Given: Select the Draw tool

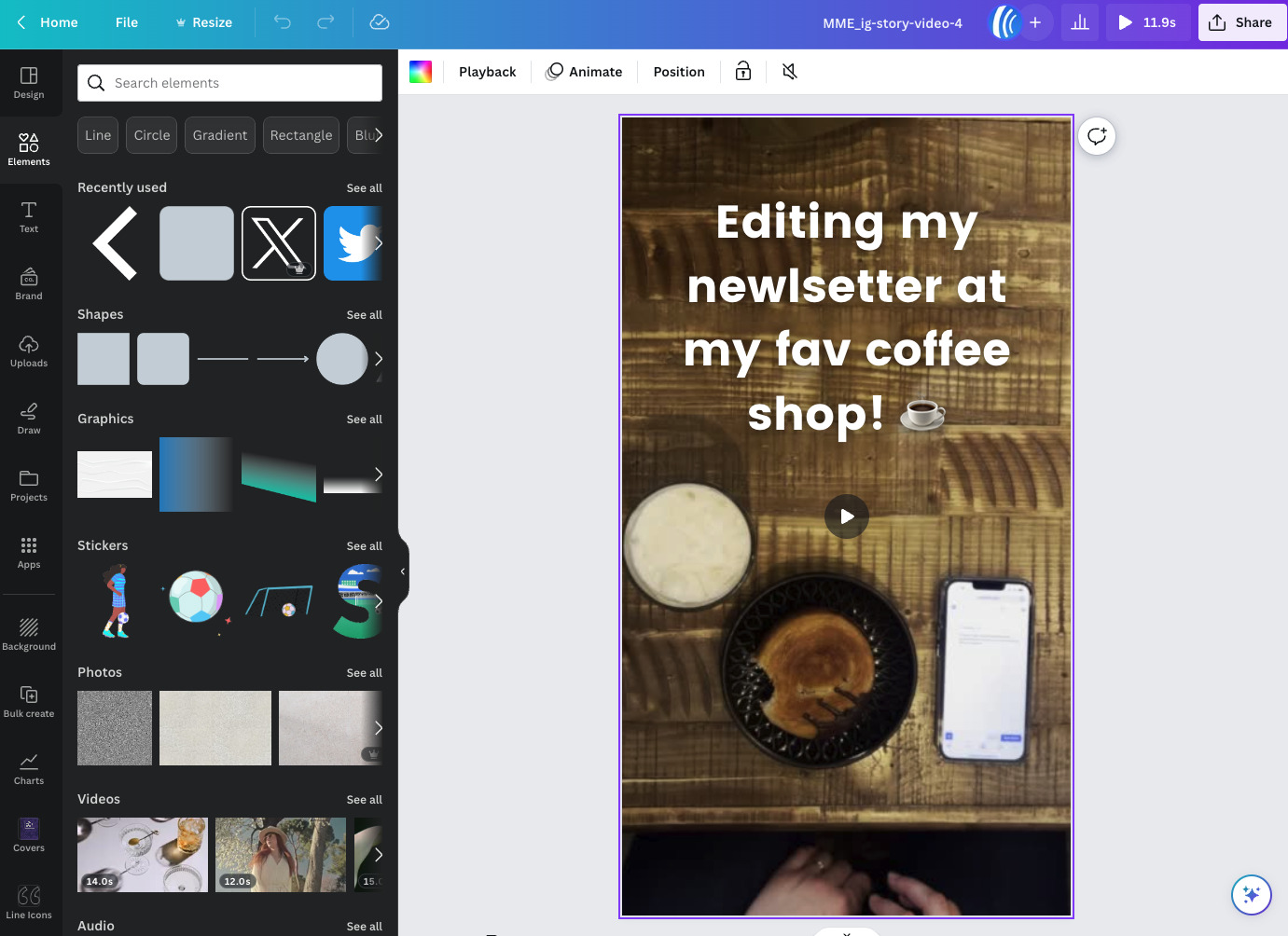Looking at the screenshot, I should [28, 418].
